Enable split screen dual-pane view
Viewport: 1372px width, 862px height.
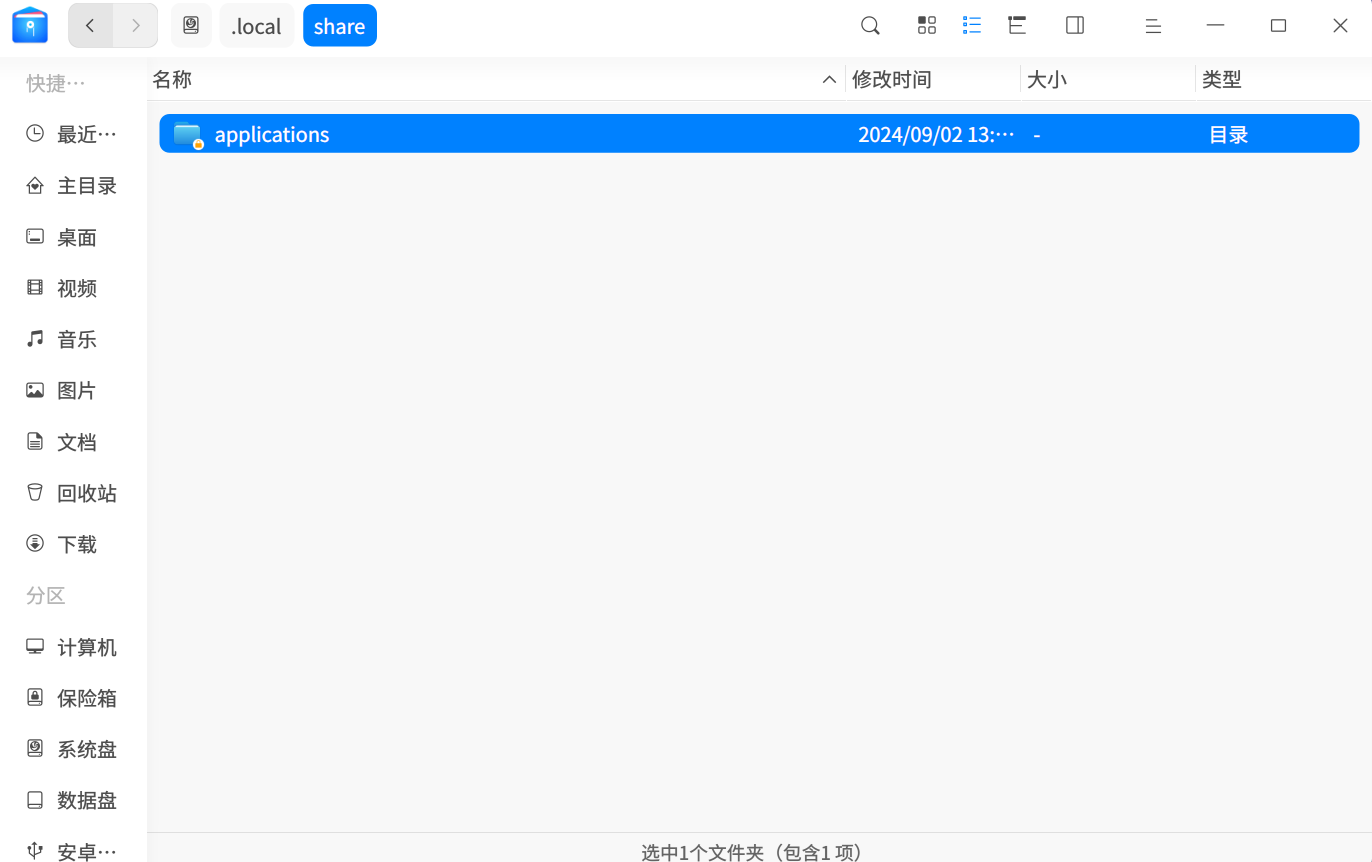click(1074, 25)
